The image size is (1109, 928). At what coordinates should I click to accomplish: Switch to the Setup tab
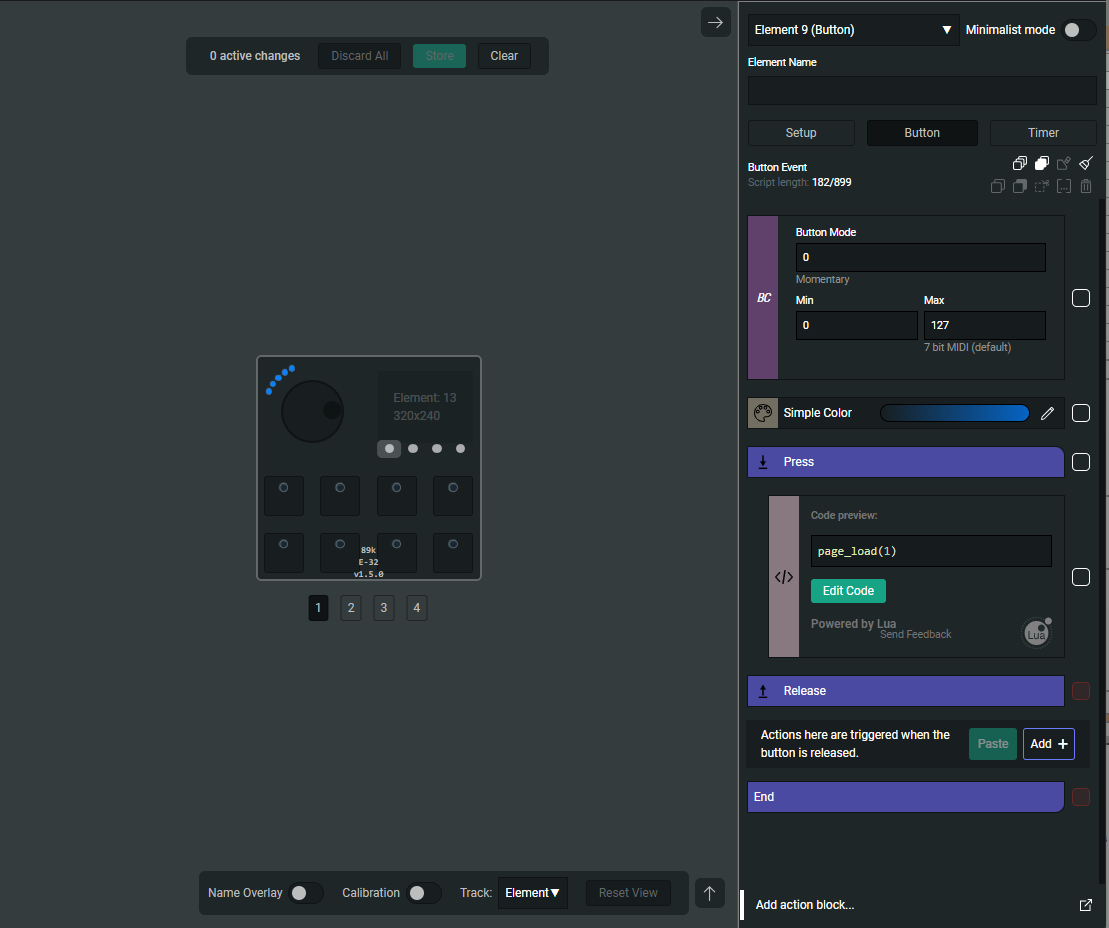point(801,133)
